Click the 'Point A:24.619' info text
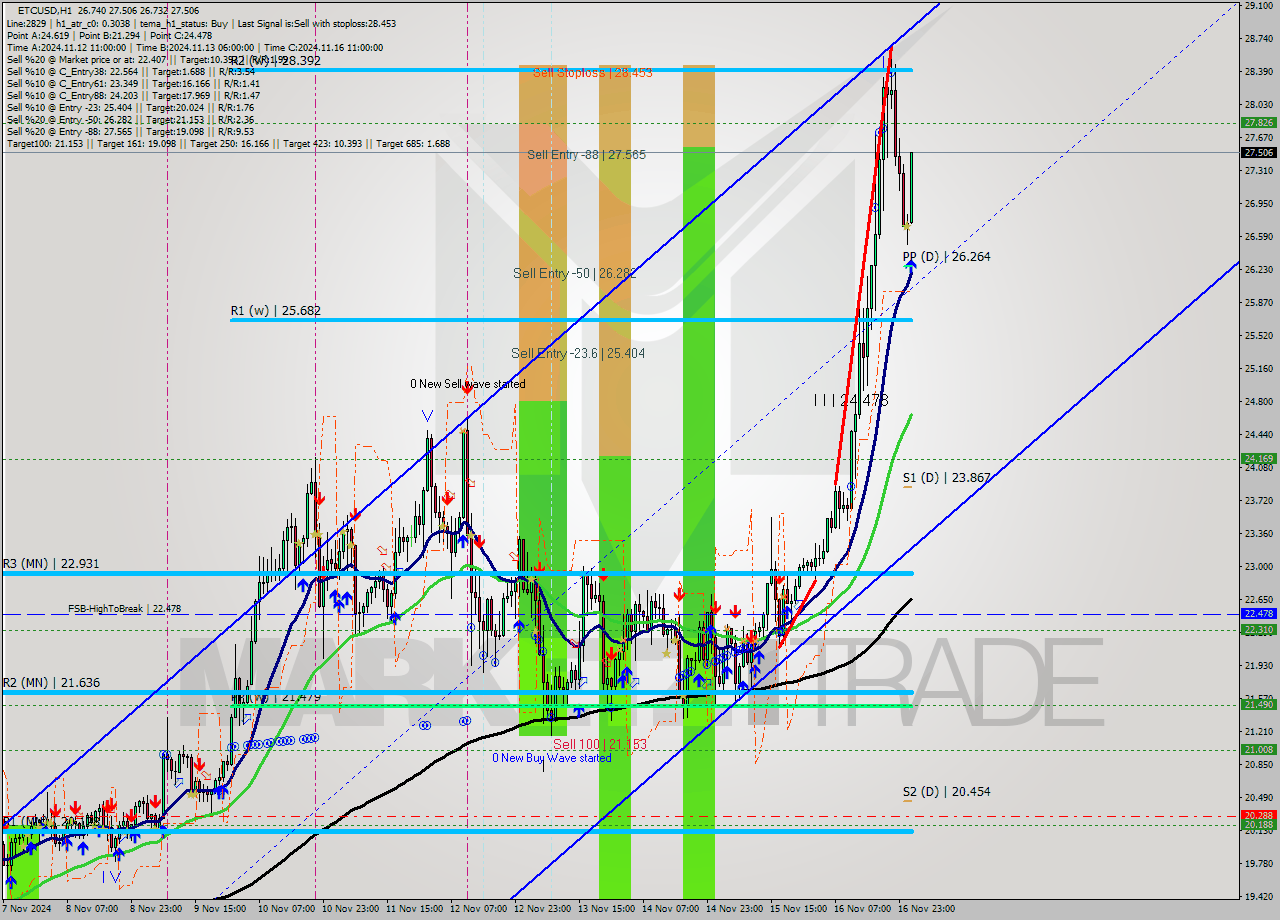 coord(37,35)
